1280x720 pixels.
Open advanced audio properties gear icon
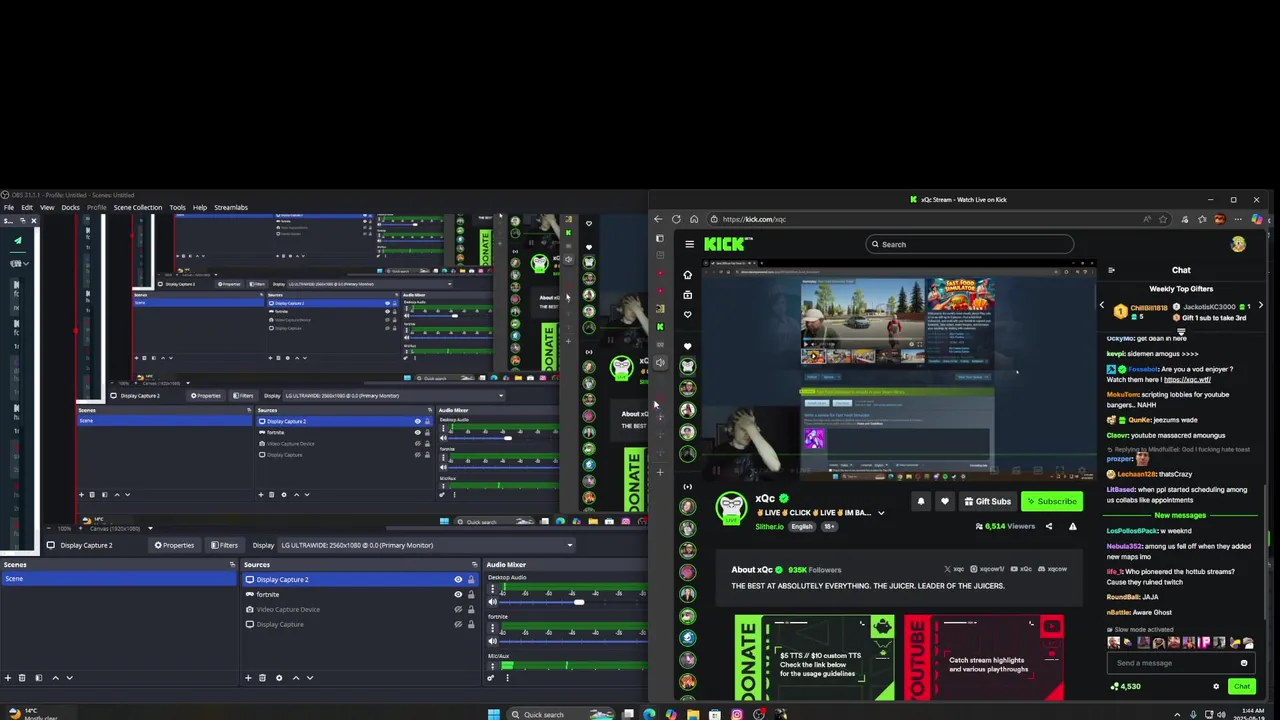[490, 678]
